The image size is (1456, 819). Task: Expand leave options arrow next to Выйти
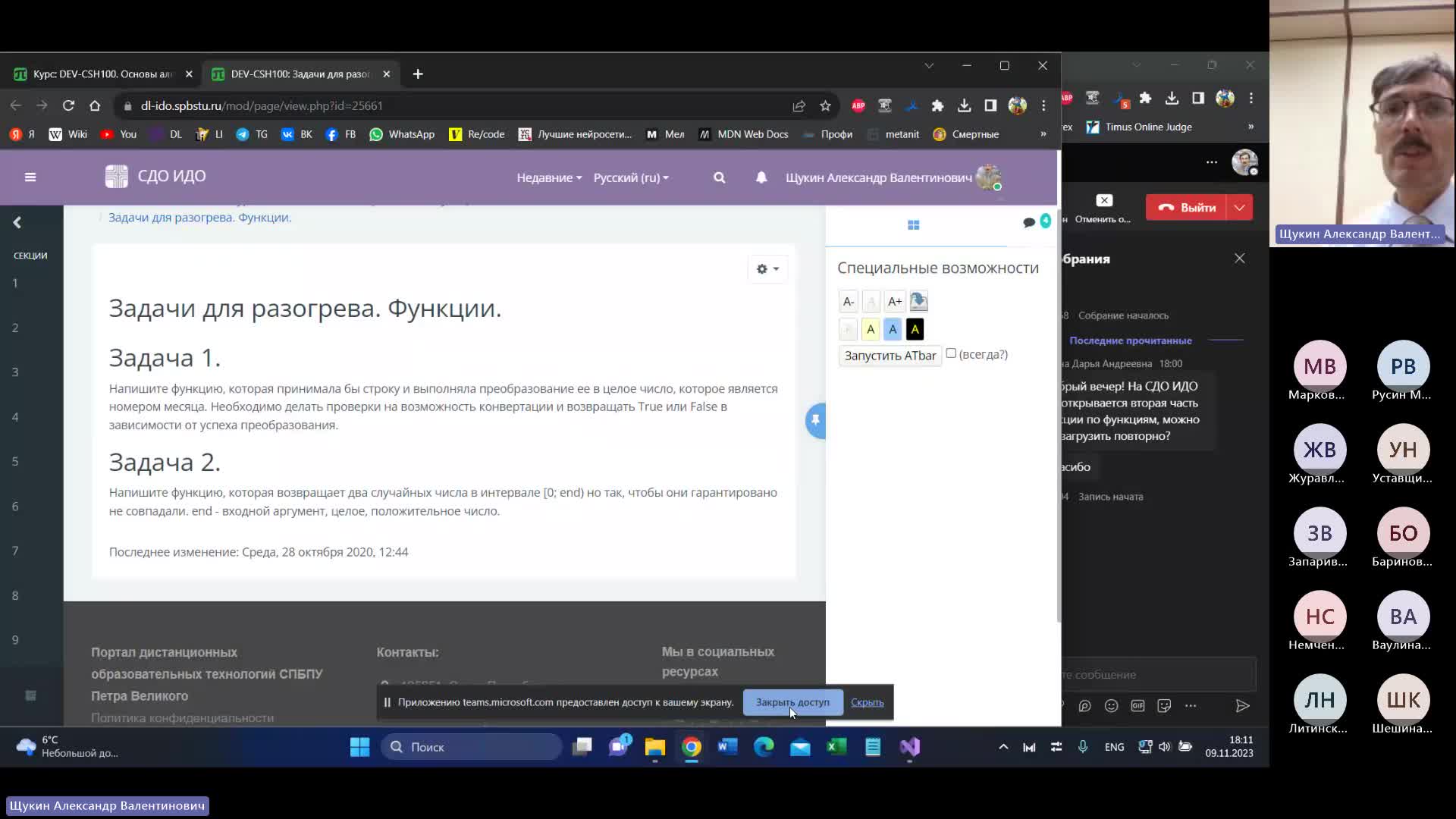coord(1239,207)
